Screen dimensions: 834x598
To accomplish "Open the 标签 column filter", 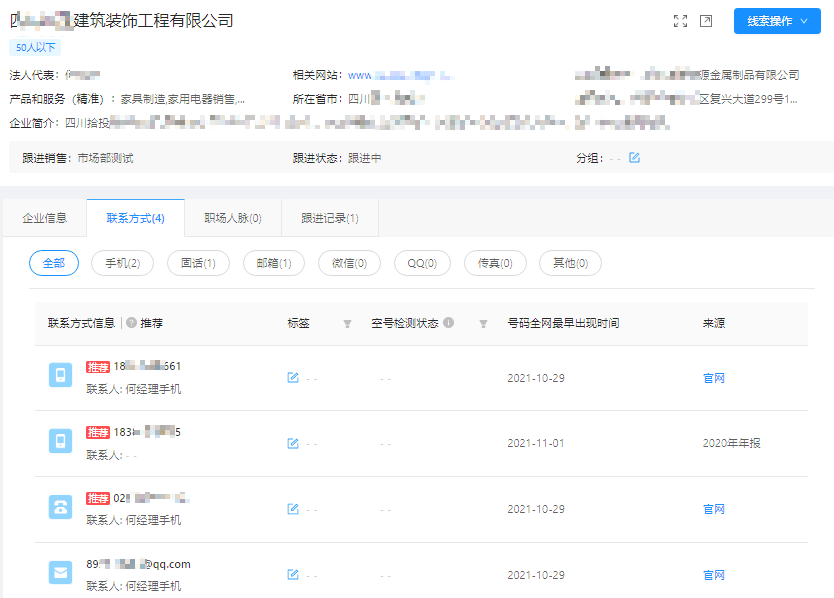I will (347, 324).
